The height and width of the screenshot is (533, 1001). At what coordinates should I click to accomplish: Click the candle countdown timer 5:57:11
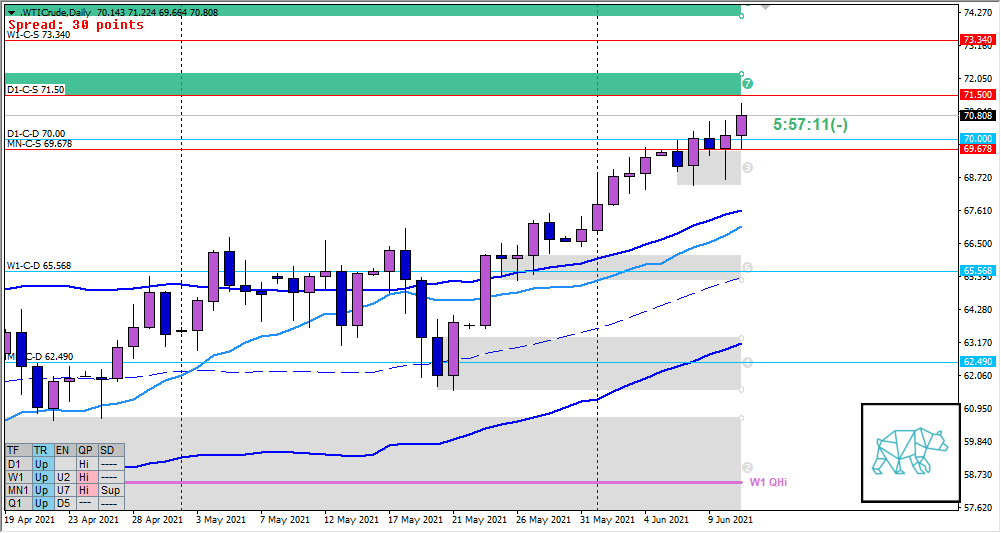[x=811, y=125]
